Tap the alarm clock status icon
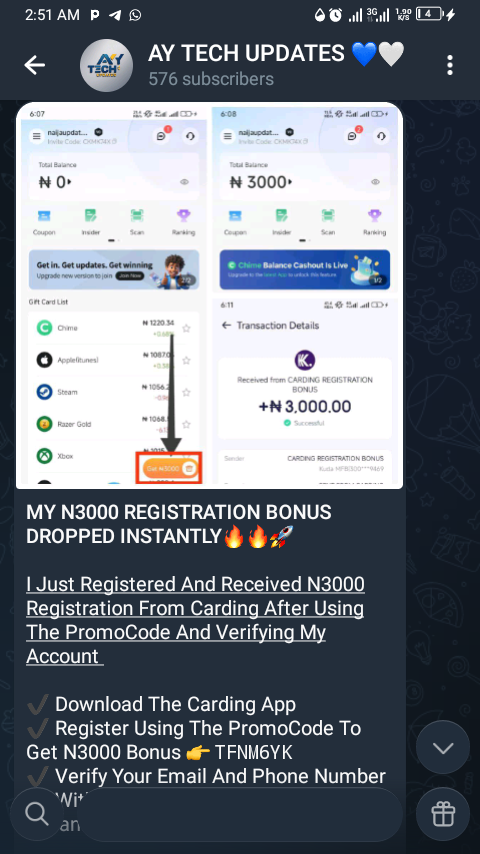The width and height of the screenshot is (480, 854). tap(336, 15)
